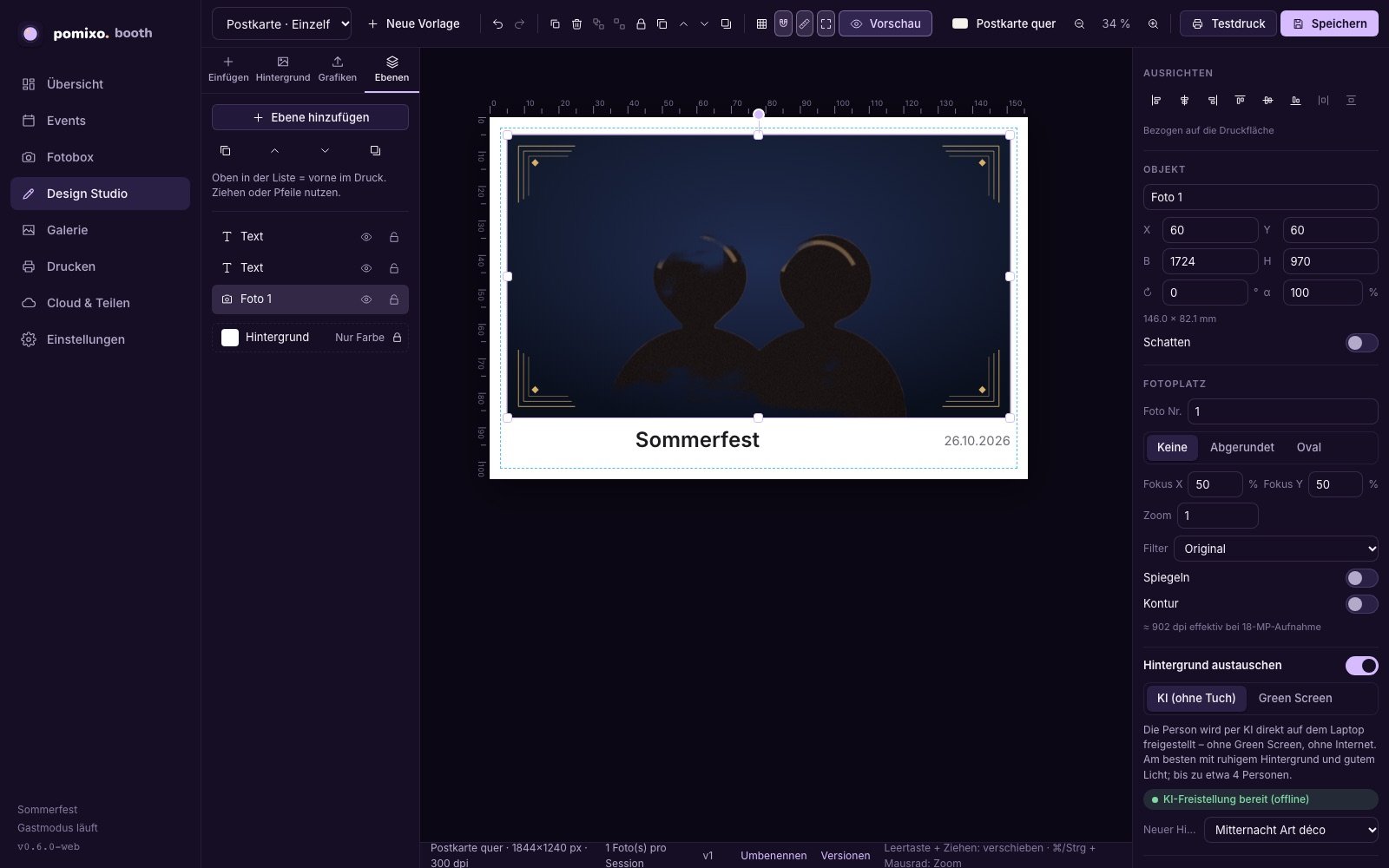Open the Vorschau preview
The image size is (1389, 868).
(x=885, y=23)
